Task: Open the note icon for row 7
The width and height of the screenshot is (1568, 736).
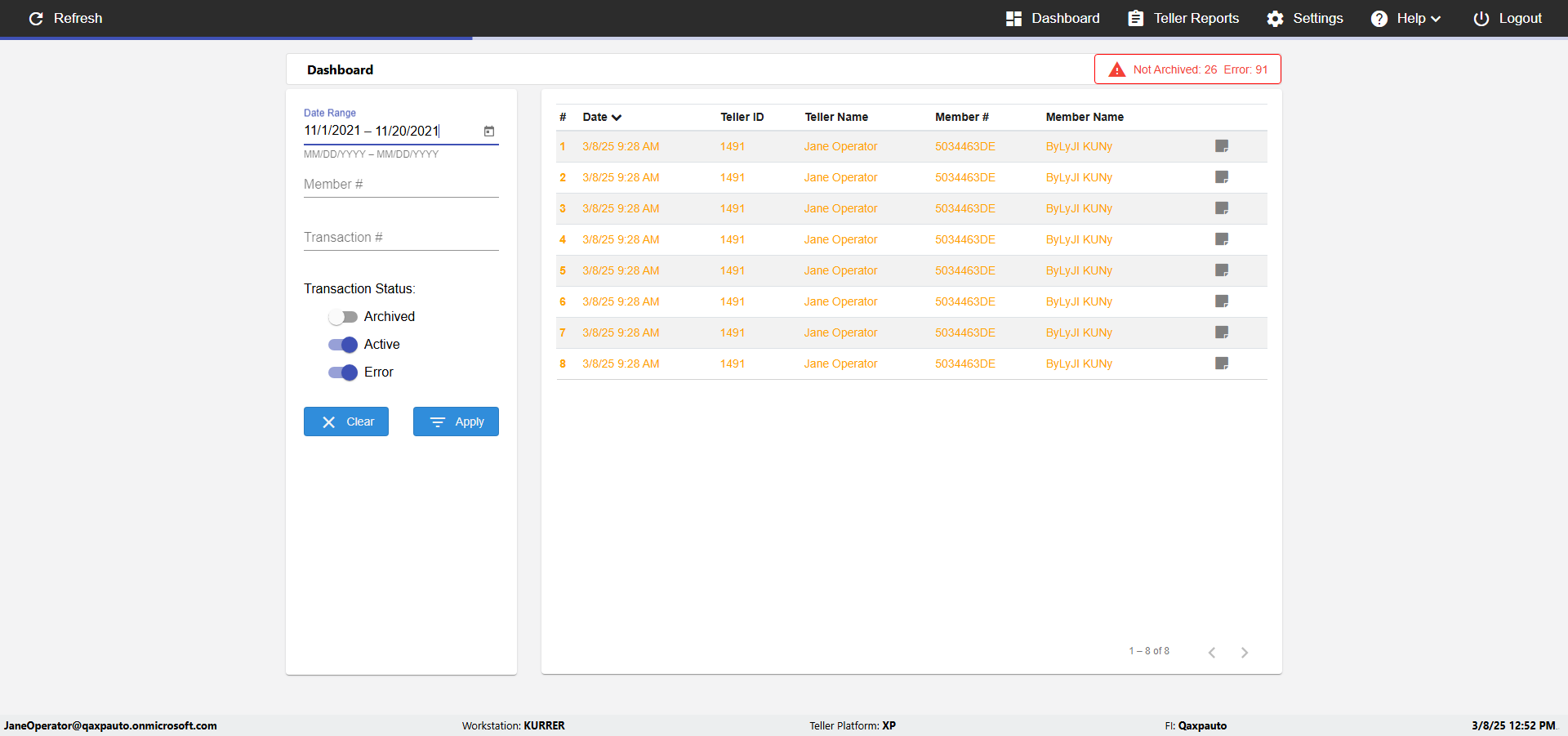Action: tap(1222, 332)
